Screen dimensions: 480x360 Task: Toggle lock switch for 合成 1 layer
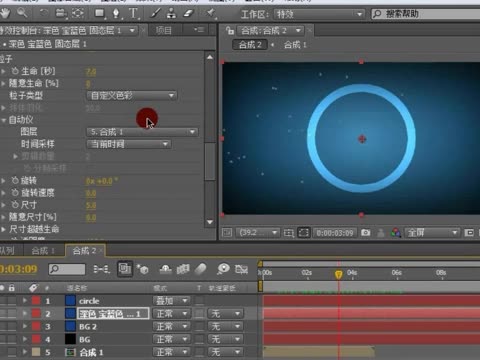coord(12,352)
